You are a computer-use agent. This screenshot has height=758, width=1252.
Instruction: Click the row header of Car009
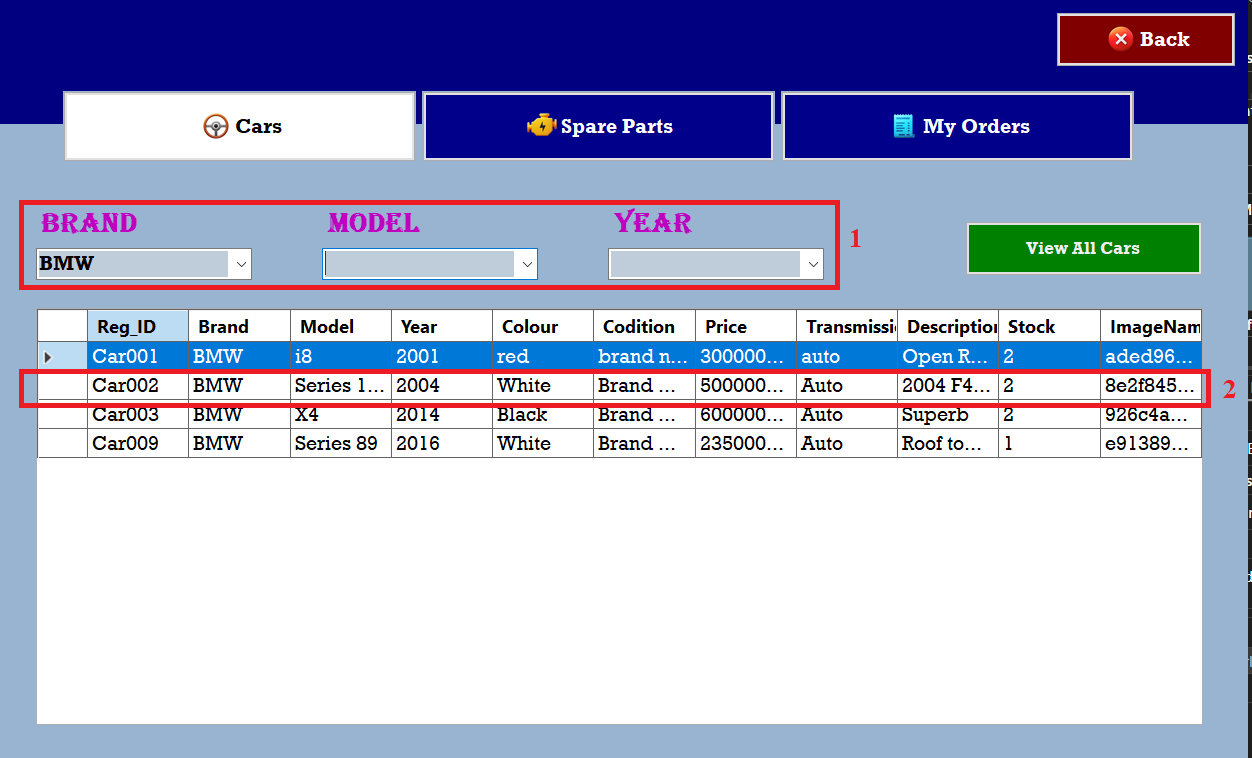point(62,444)
